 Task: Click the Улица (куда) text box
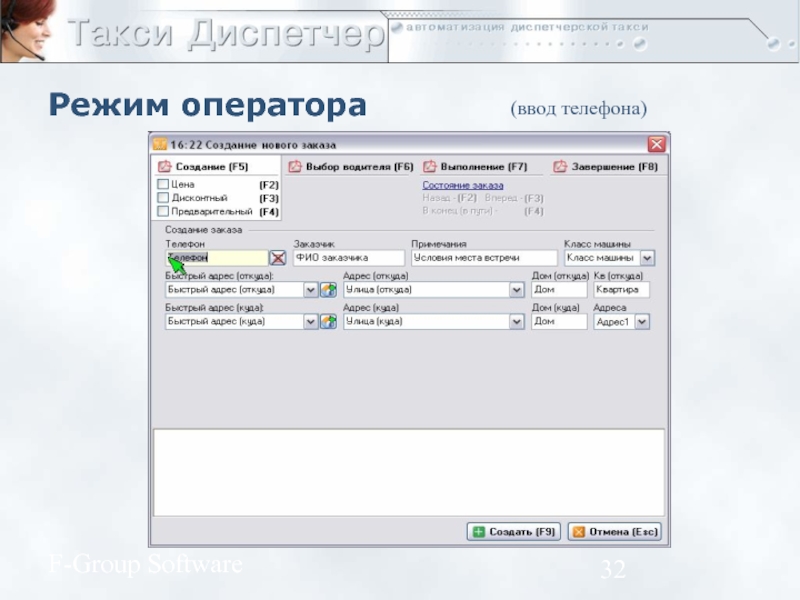[426, 321]
